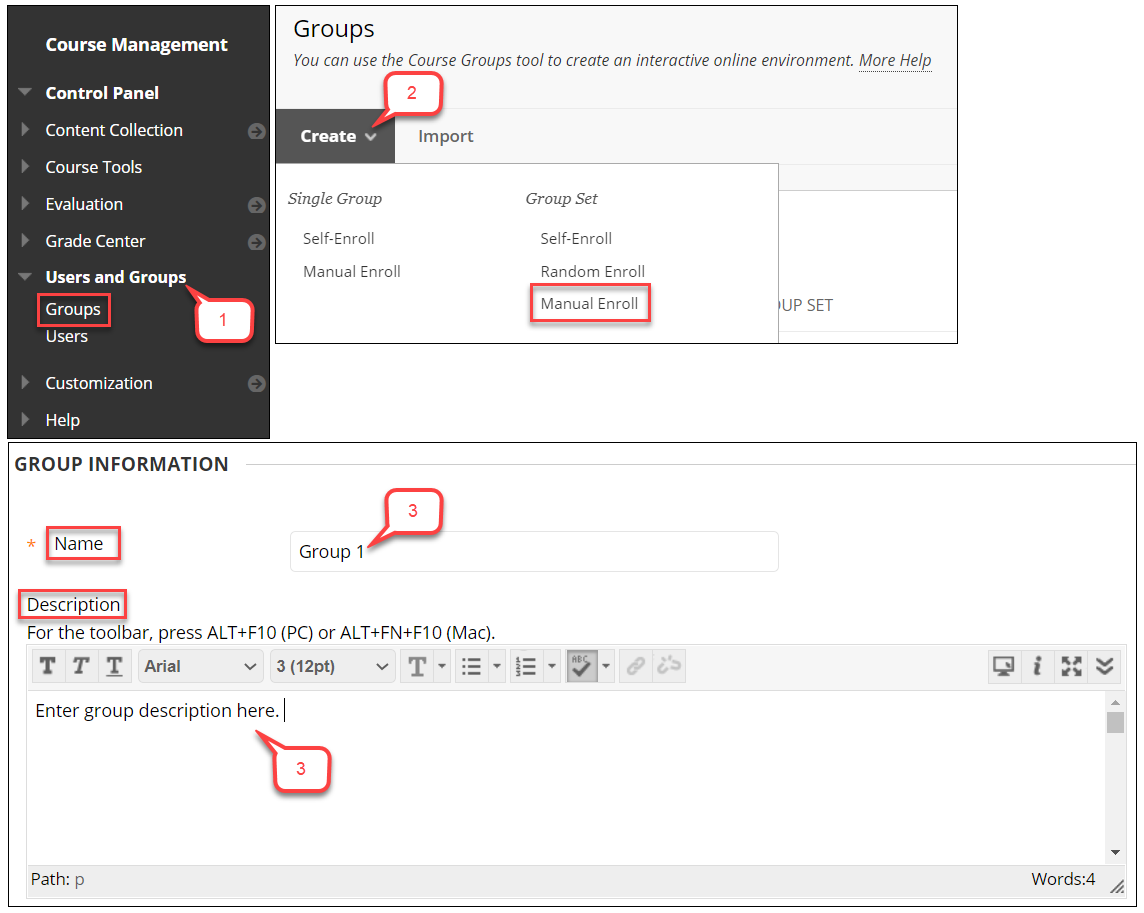Insert a numbered list
This screenshot has height=913, width=1144.
tap(526, 666)
